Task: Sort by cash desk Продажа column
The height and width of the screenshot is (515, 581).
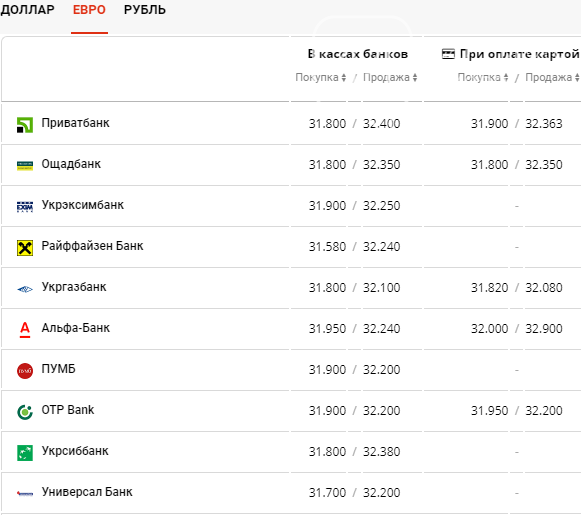Action: 390,77
